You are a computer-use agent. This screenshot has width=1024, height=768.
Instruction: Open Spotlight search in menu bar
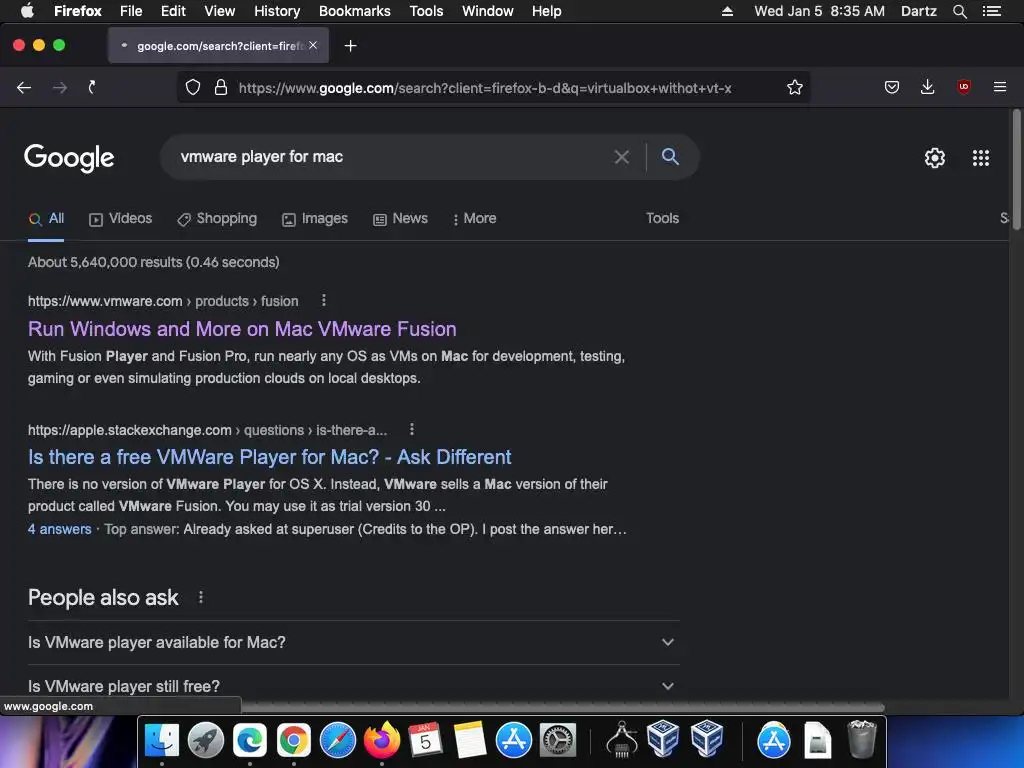959,11
